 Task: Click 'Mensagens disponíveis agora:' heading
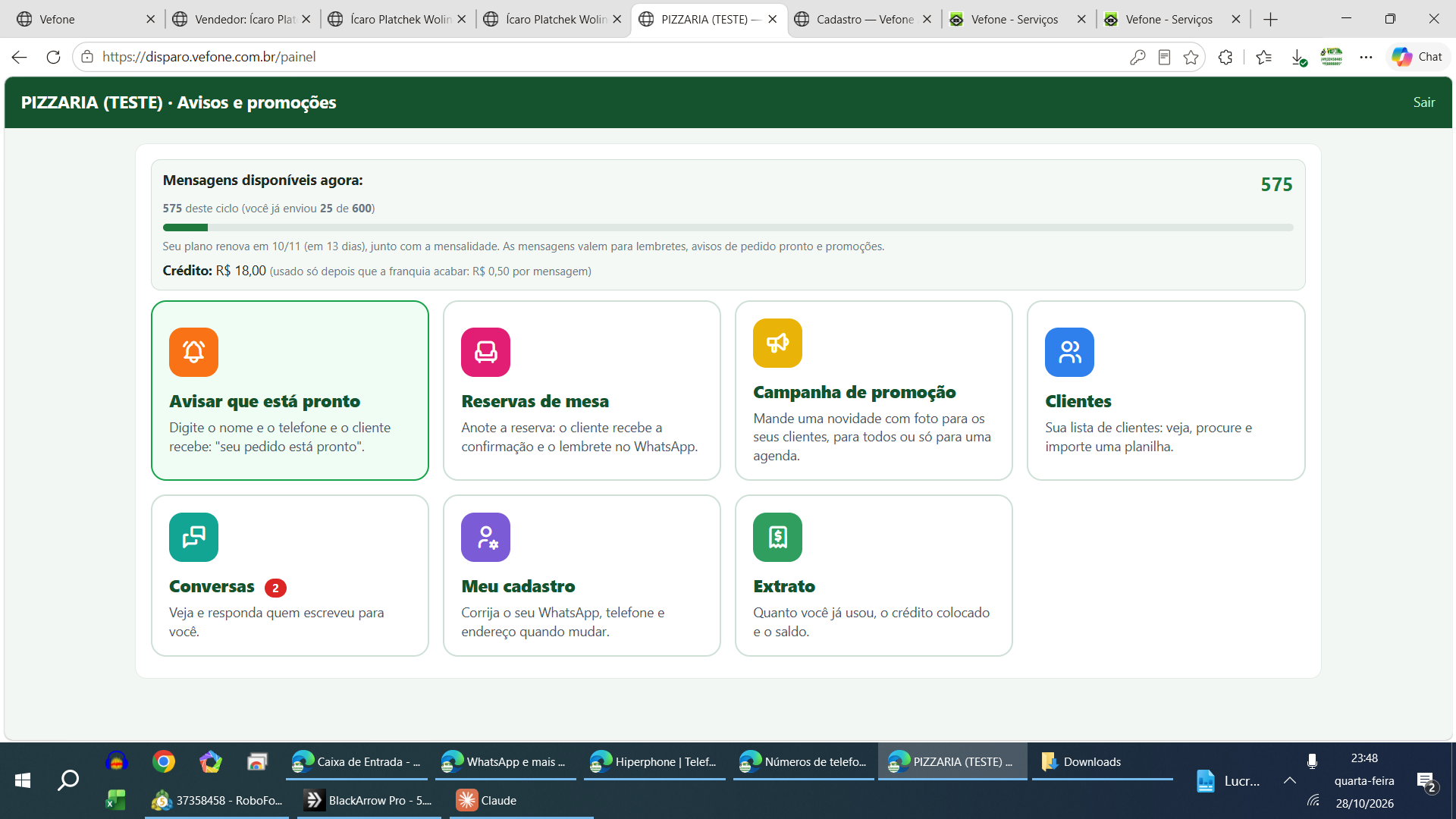point(262,180)
